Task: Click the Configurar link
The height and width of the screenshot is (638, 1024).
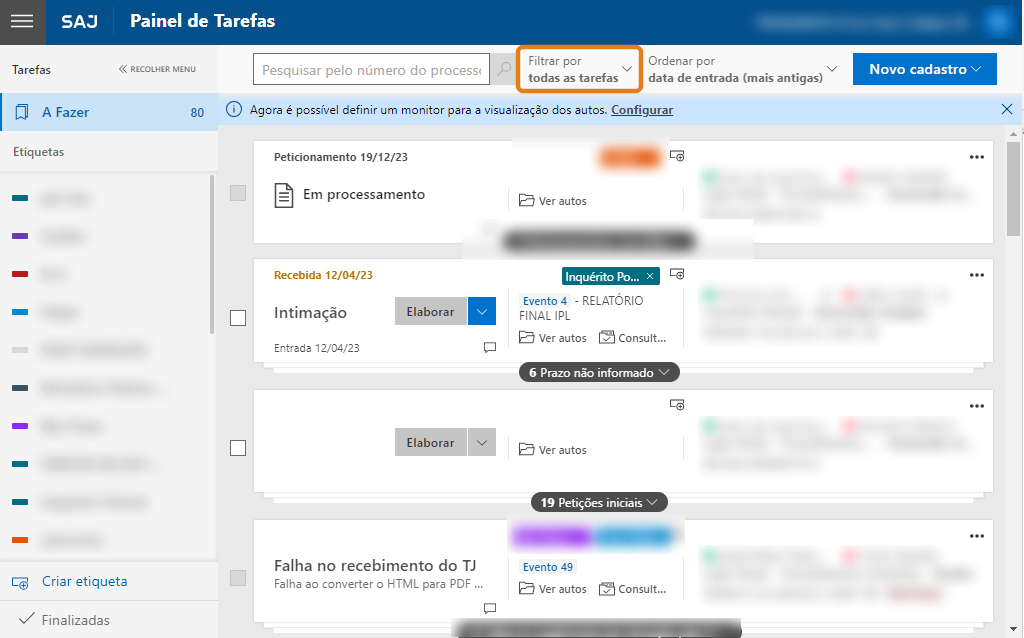Action: pyautogui.click(x=642, y=110)
